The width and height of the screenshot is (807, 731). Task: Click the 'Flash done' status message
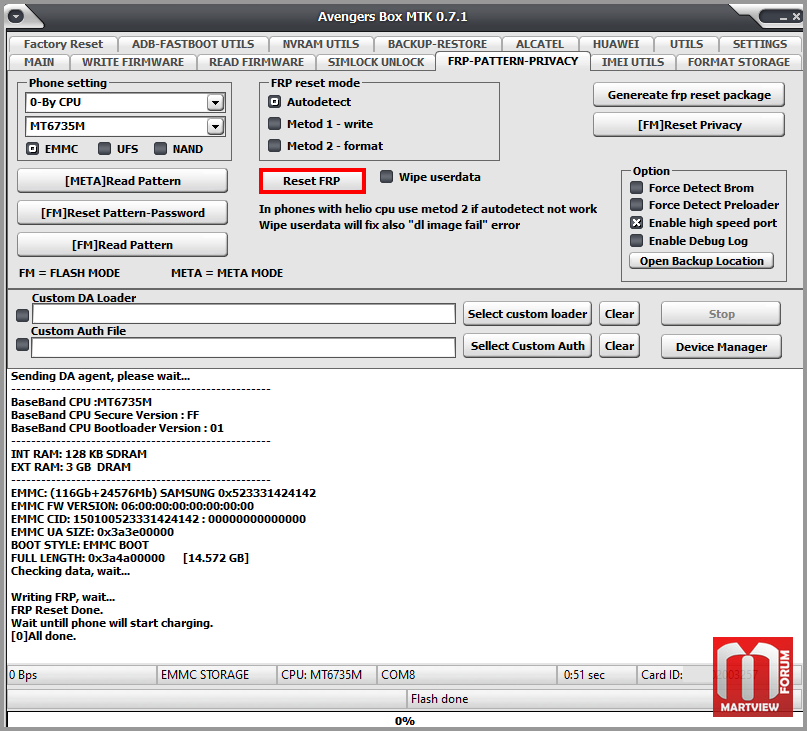(439, 699)
